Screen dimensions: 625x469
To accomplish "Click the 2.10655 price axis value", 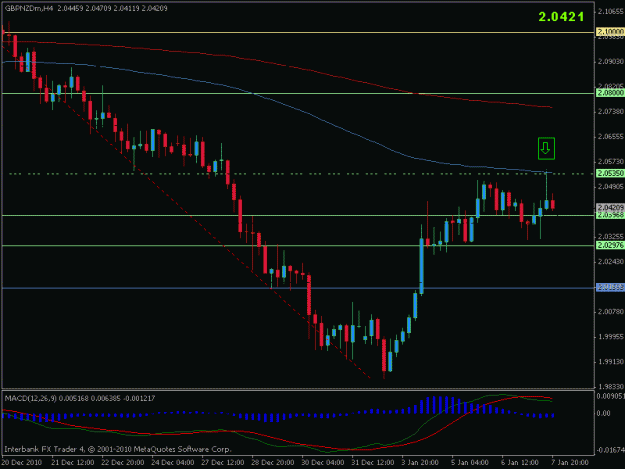I will [x=610, y=12].
